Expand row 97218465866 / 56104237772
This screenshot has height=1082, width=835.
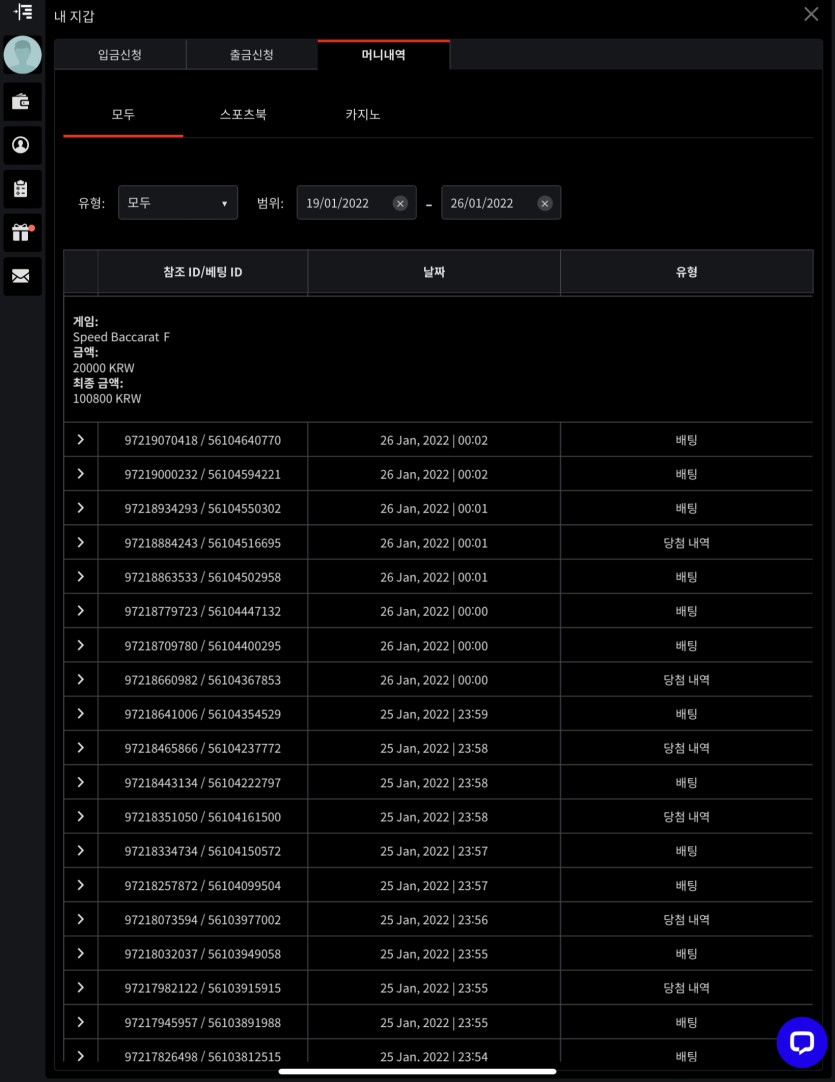click(81, 747)
